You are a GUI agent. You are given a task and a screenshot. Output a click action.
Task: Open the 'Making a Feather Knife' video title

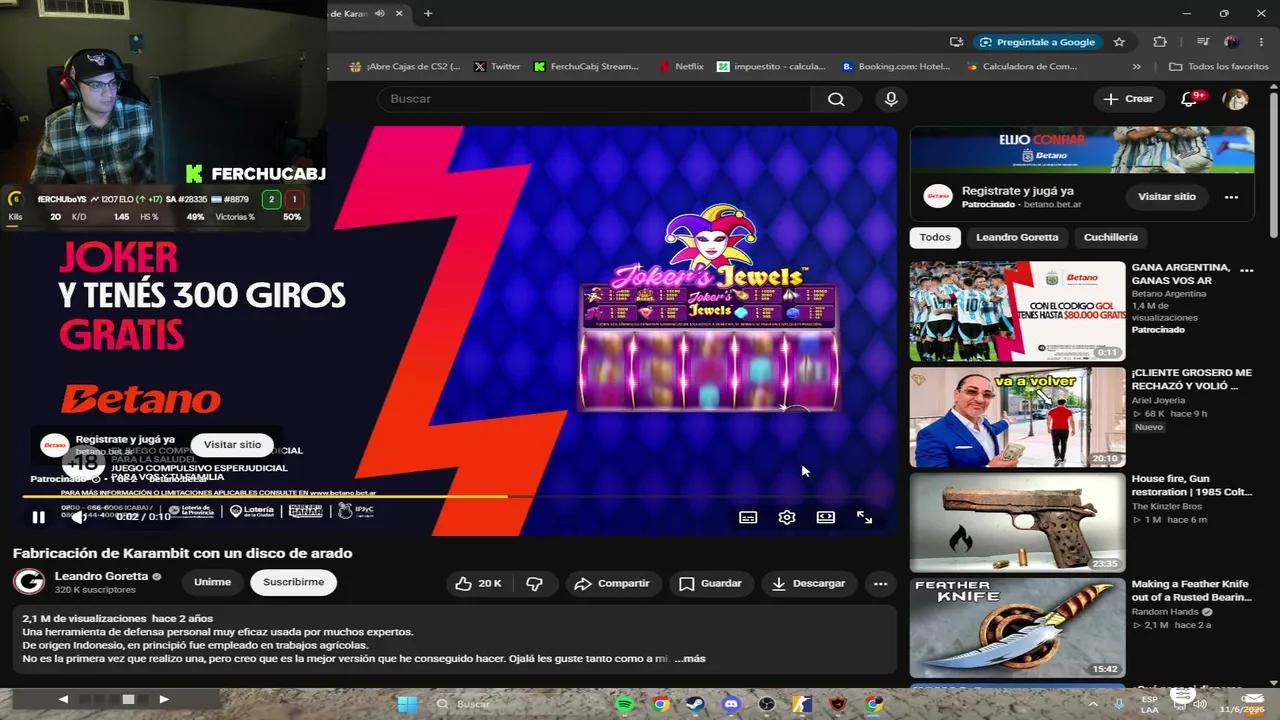(x=1190, y=590)
